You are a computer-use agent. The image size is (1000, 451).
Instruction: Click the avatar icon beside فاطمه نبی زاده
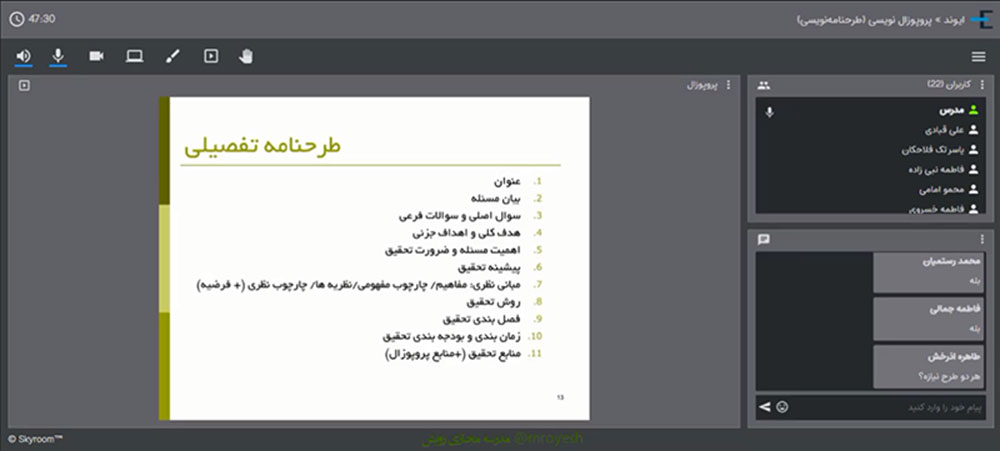tap(973, 170)
